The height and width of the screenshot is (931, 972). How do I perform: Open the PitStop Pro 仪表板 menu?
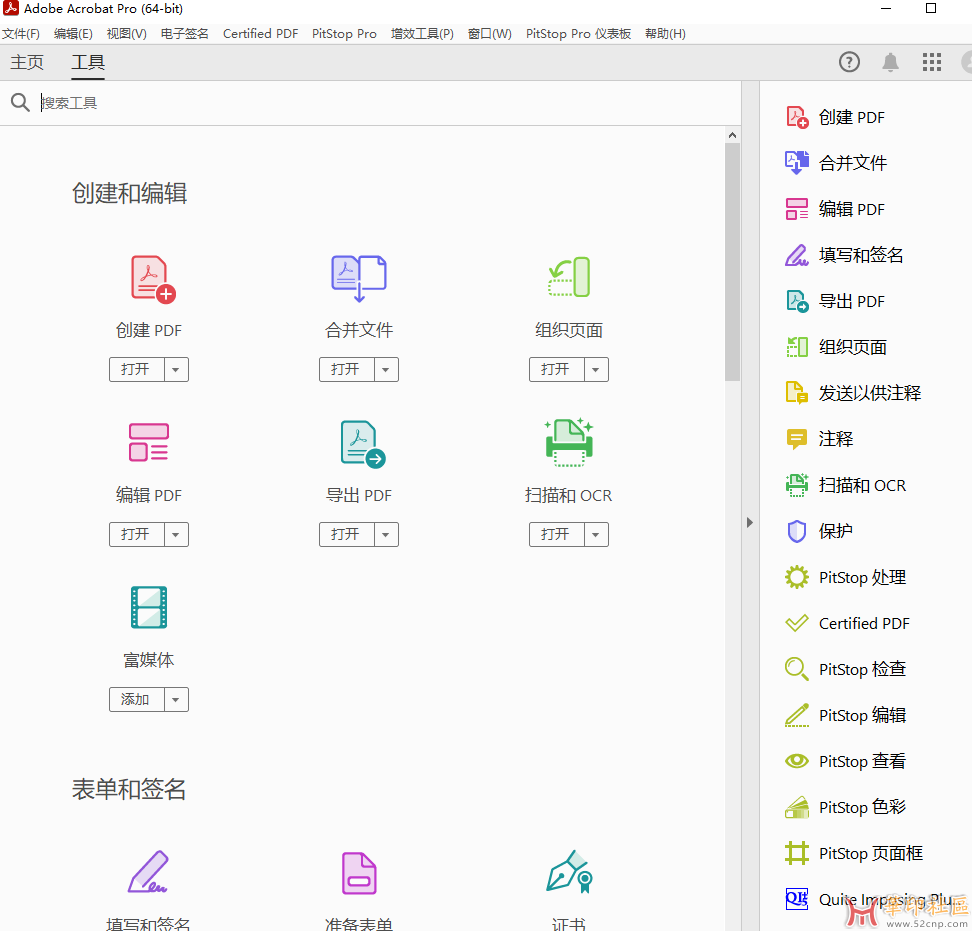578,33
